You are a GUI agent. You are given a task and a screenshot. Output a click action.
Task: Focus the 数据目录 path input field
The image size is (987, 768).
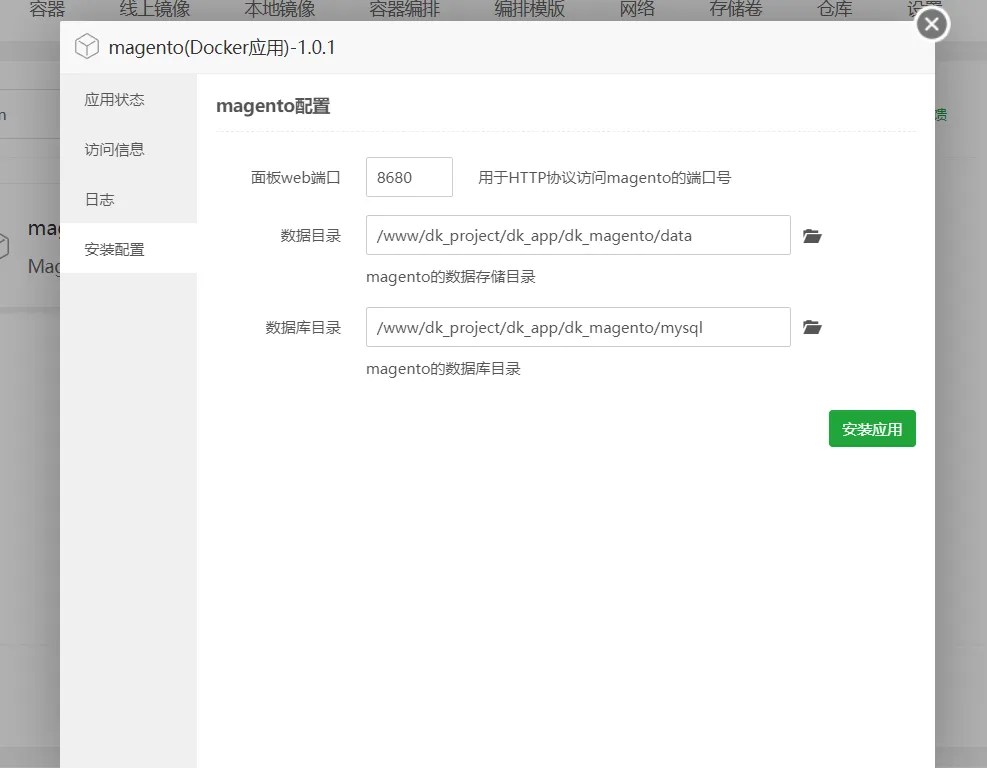click(x=578, y=235)
